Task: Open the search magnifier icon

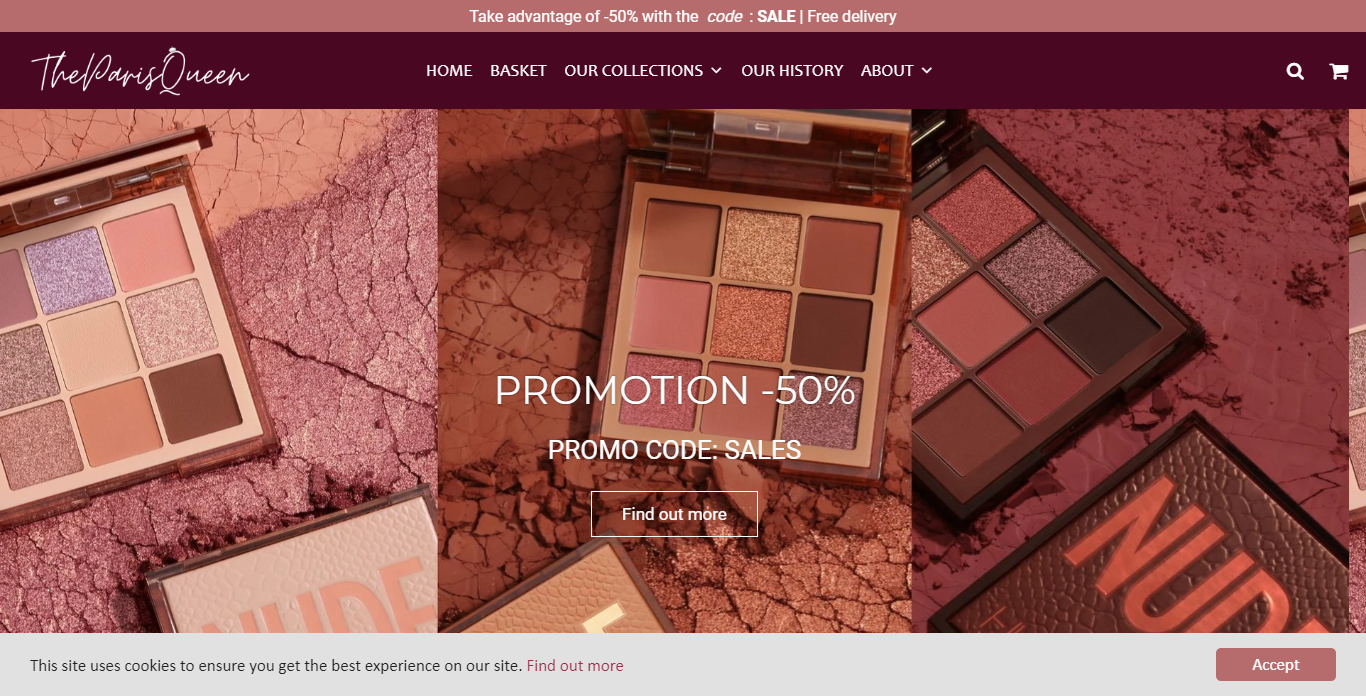Action: point(1295,71)
